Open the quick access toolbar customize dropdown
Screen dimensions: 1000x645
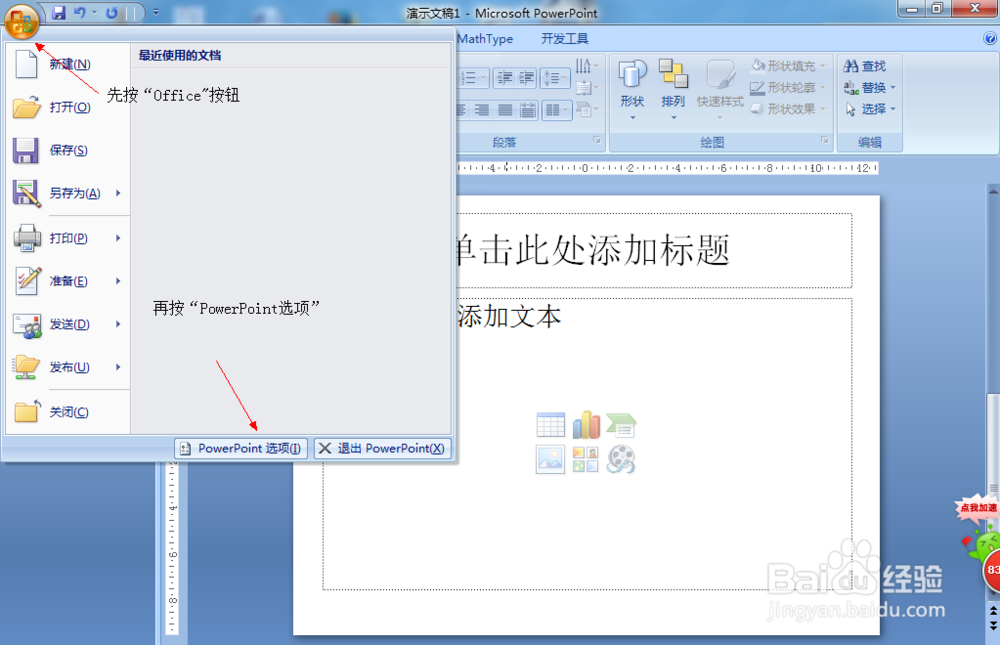click(x=156, y=12)
